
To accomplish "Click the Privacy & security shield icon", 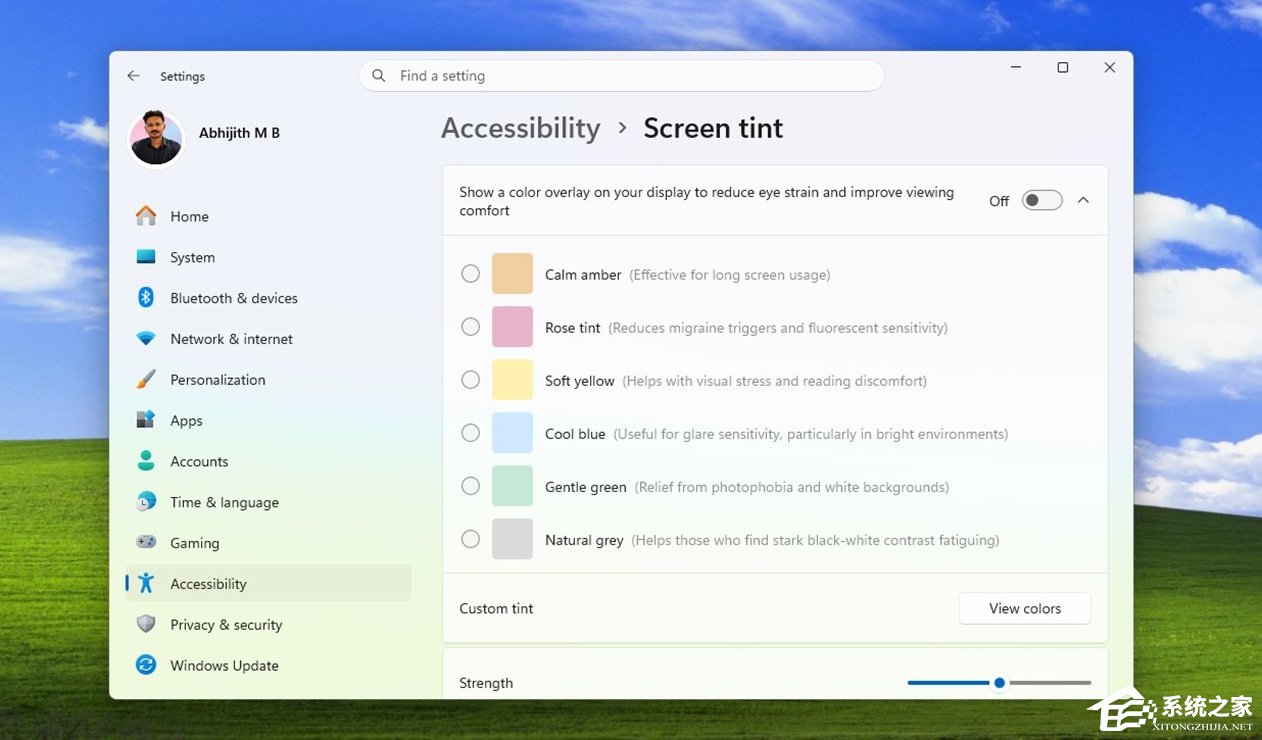I will [146, 624].
